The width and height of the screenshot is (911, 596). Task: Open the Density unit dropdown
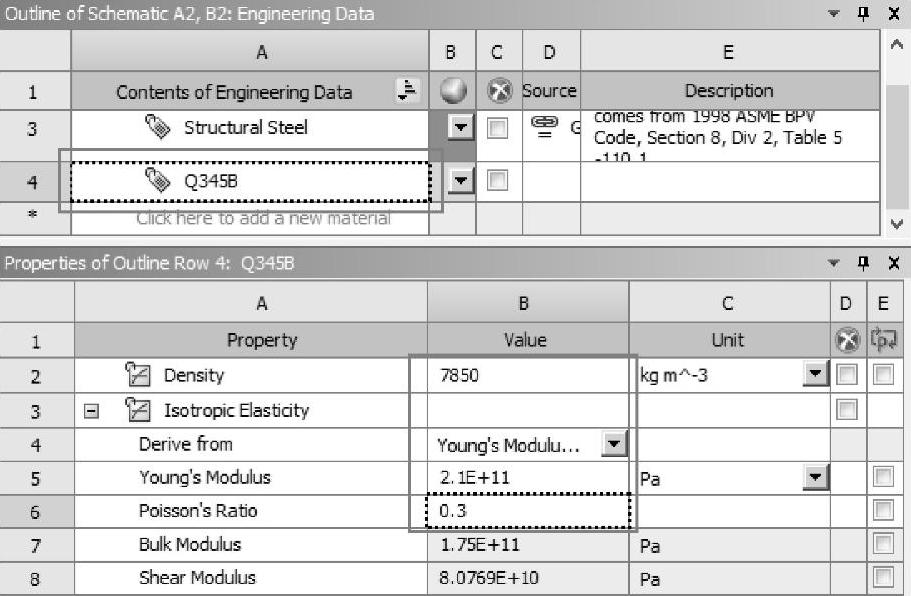[815, 375]
